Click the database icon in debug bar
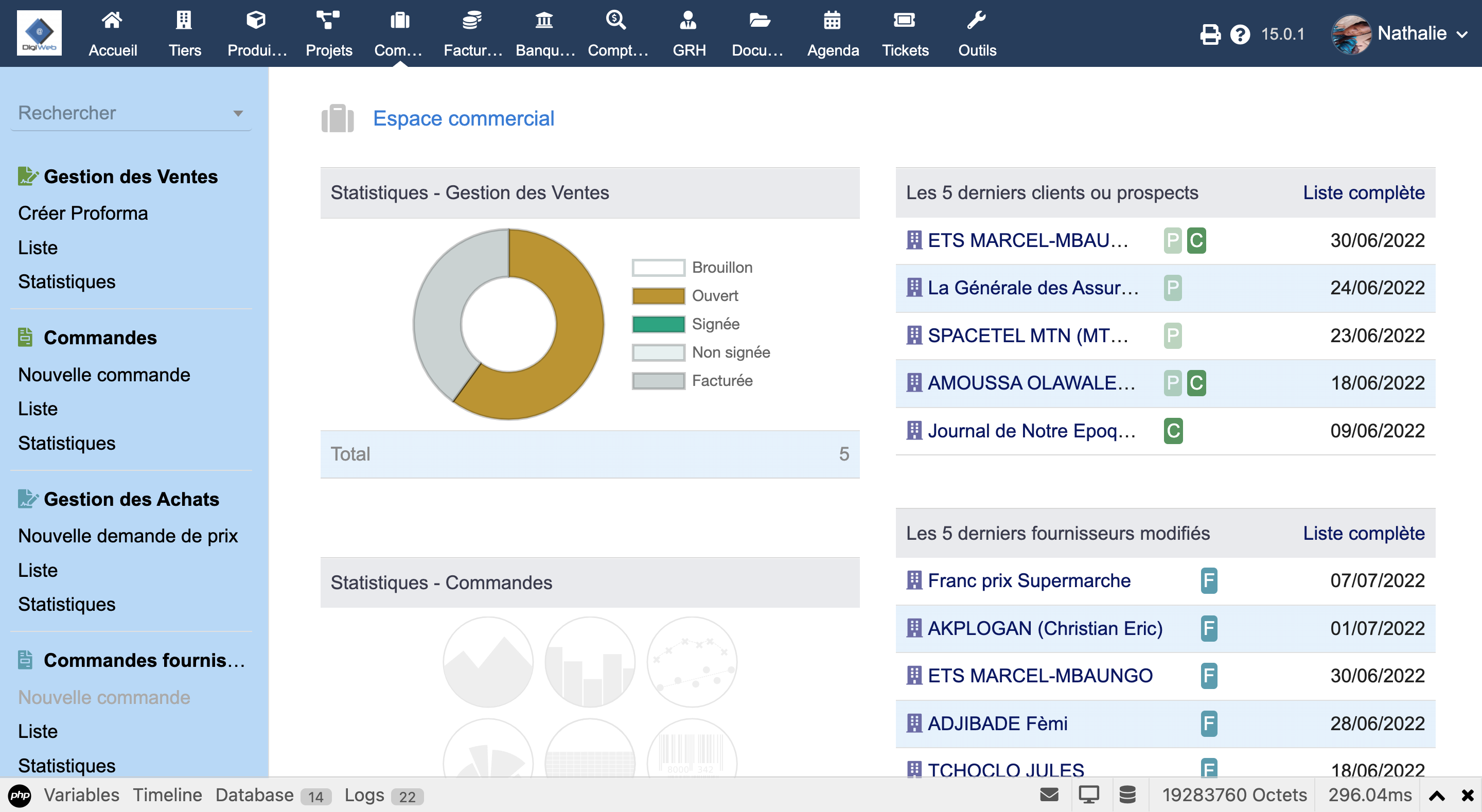 click(x=1127, y=795)
